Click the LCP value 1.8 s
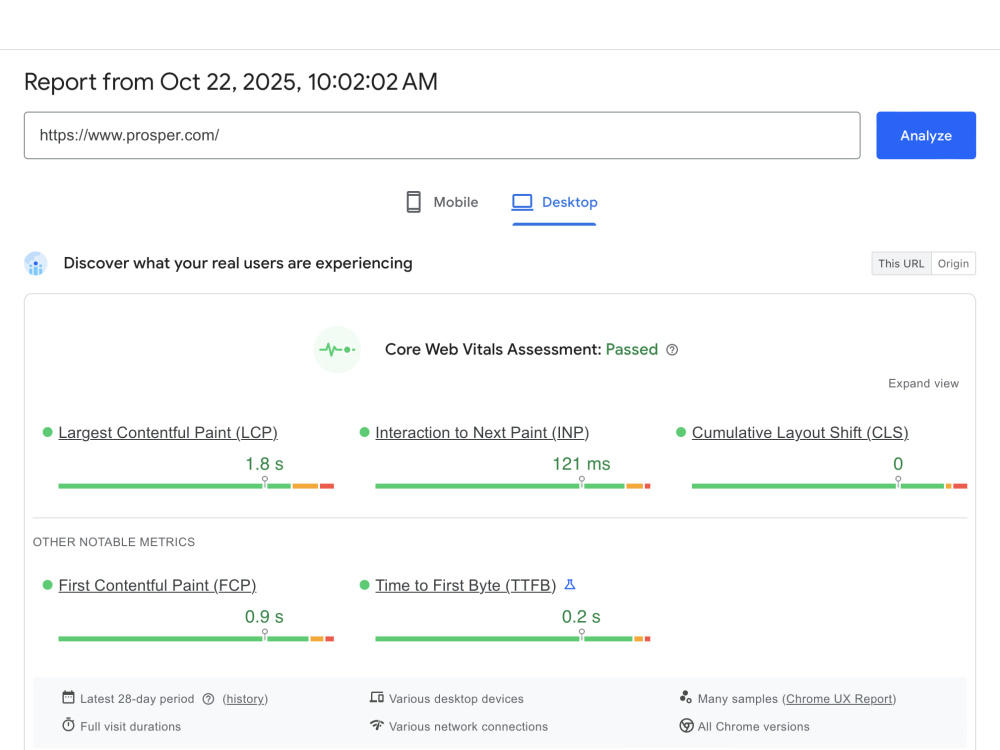The height and width of the screenshot is (750, 1000). click(264, 464)
